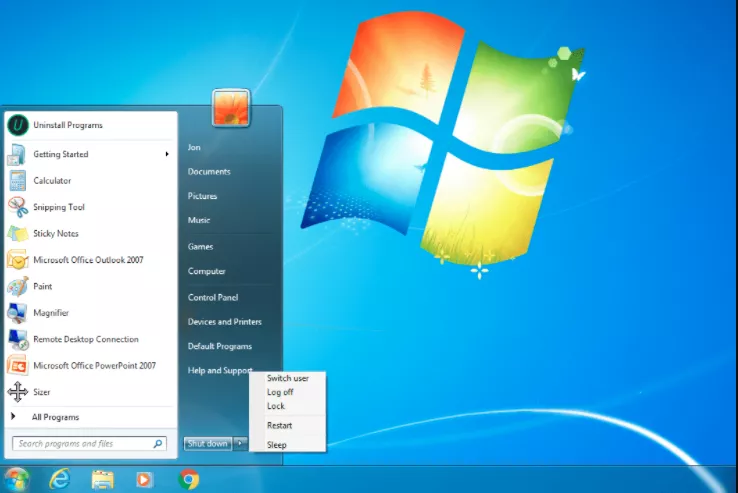Open Google Chrome from taskbar
Image resolution: width=738 pixels, height=493 pixels.
pos(189,480)
